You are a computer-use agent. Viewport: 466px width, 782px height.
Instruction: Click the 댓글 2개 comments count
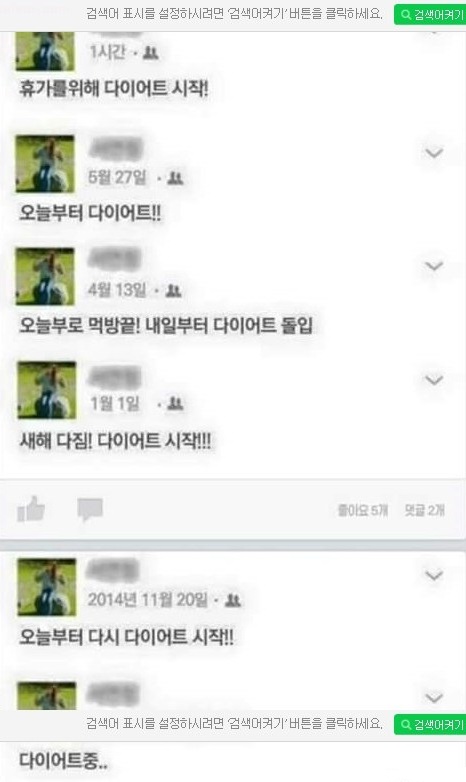(x=425, y=510)
